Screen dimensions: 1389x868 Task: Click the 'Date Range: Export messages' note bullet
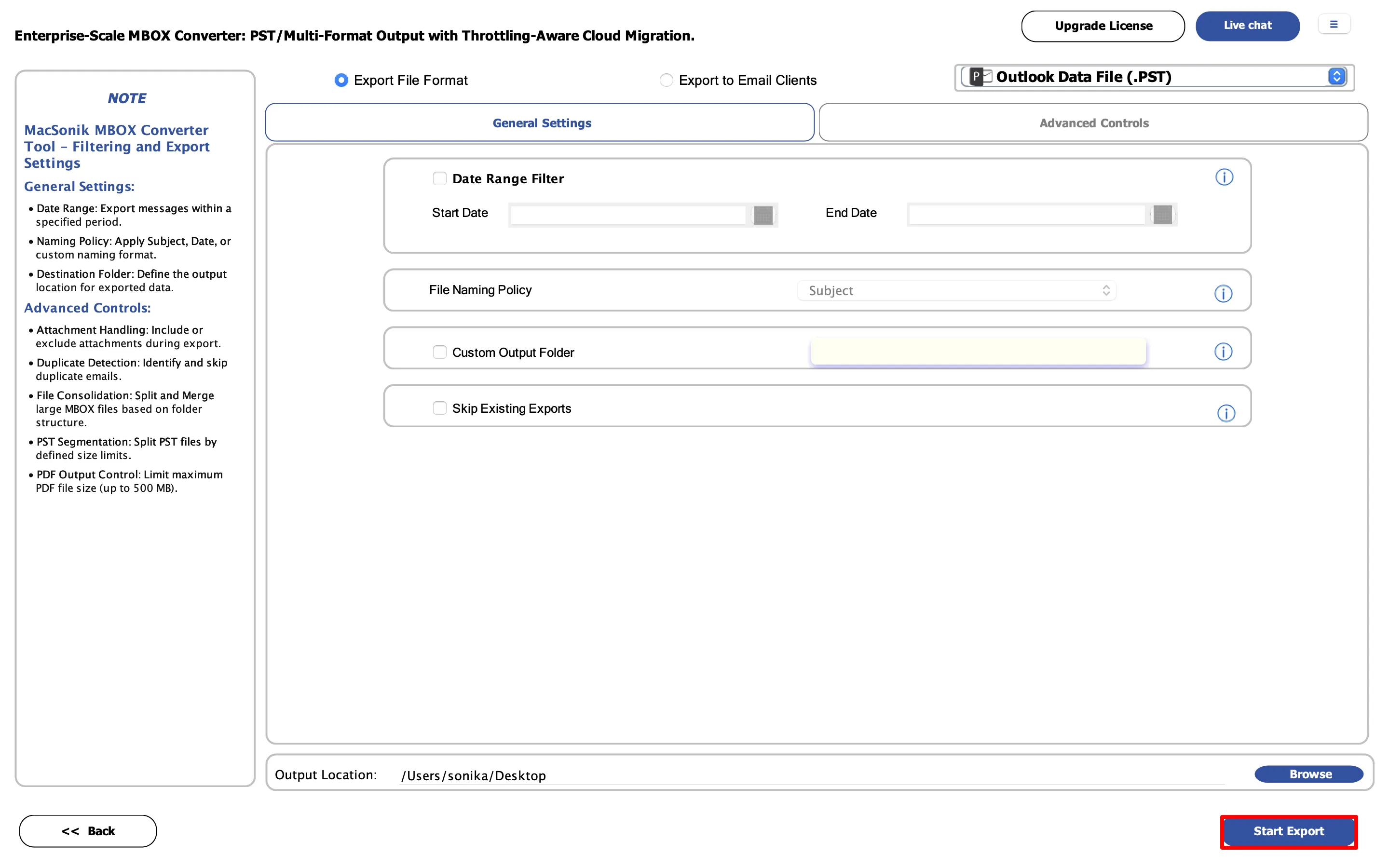130,215
